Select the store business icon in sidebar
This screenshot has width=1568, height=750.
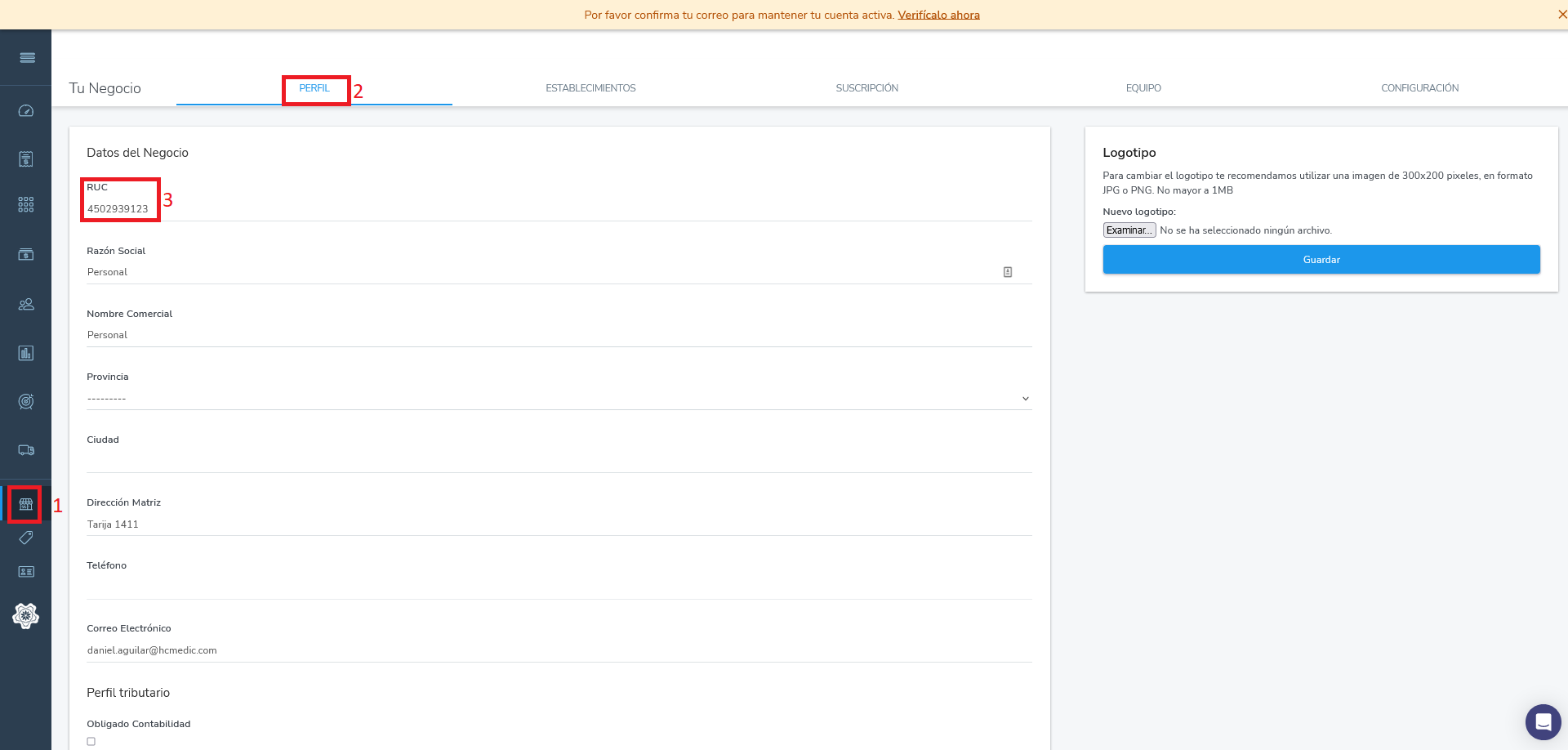[26, 504]
